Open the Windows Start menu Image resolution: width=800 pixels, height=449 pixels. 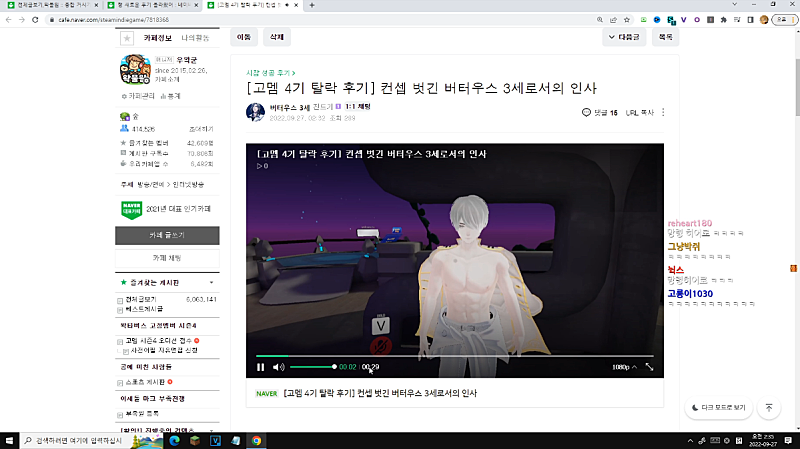coord(9,440)
